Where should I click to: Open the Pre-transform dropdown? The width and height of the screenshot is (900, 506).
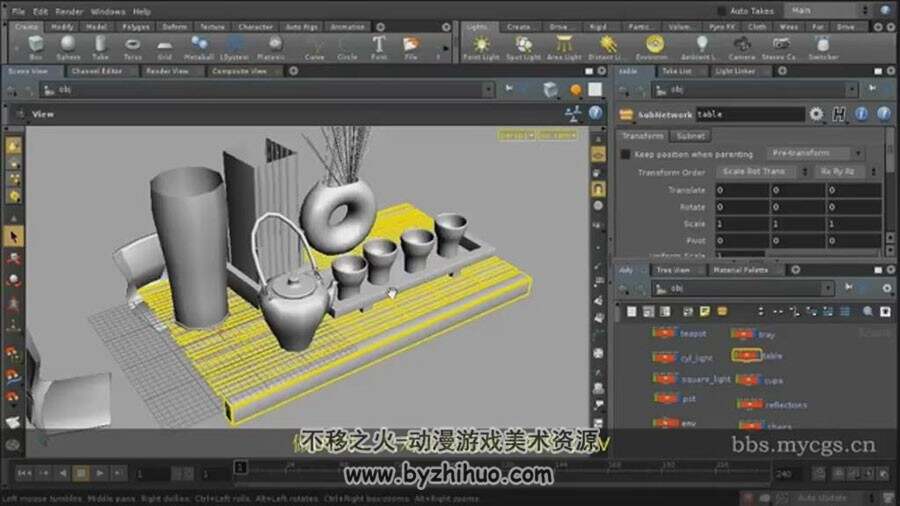click(x=816, y=153)
